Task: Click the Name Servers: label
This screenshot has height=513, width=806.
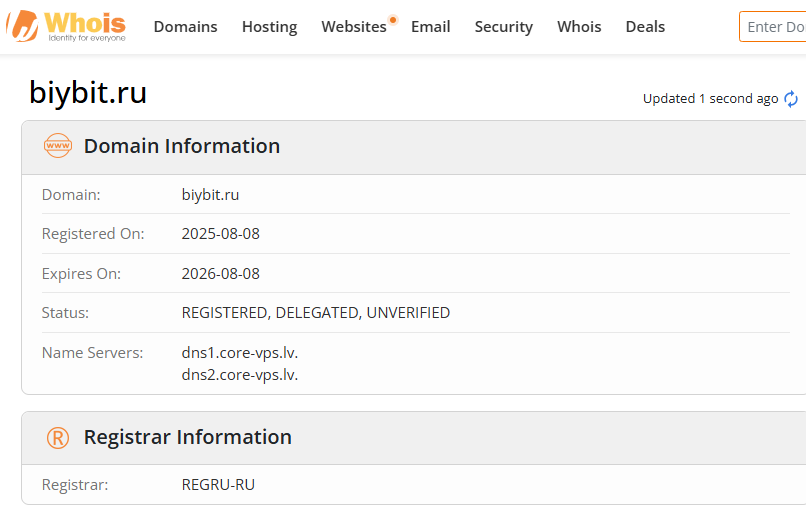Action: pyautogui.click(x=93, y=353)
